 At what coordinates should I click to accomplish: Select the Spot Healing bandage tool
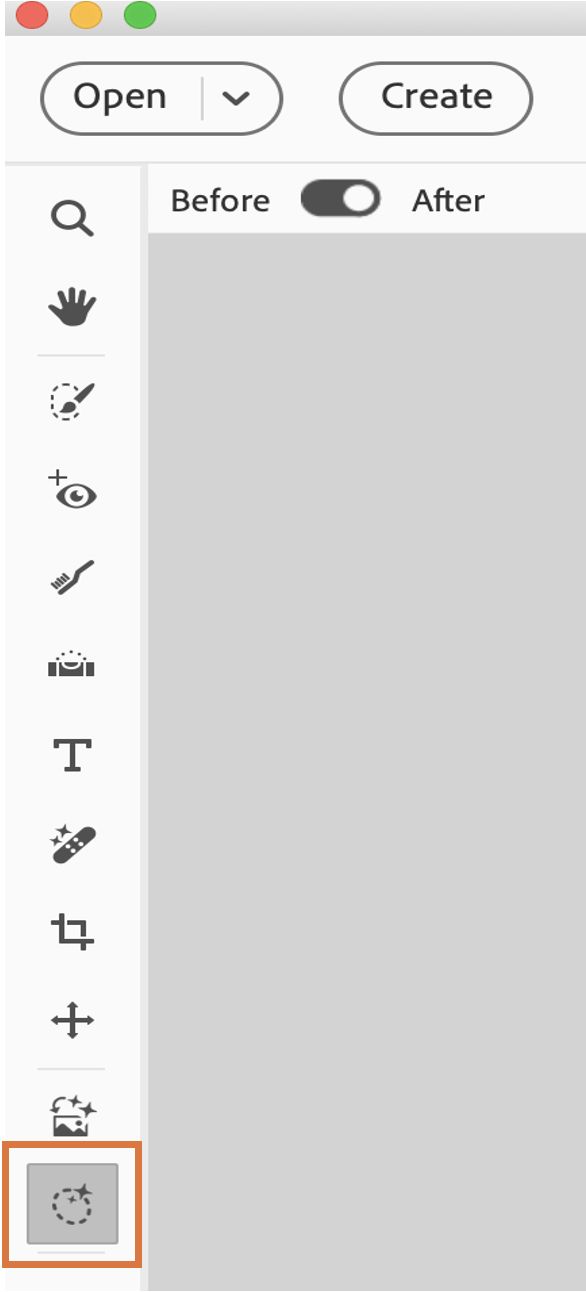(72, 843)
